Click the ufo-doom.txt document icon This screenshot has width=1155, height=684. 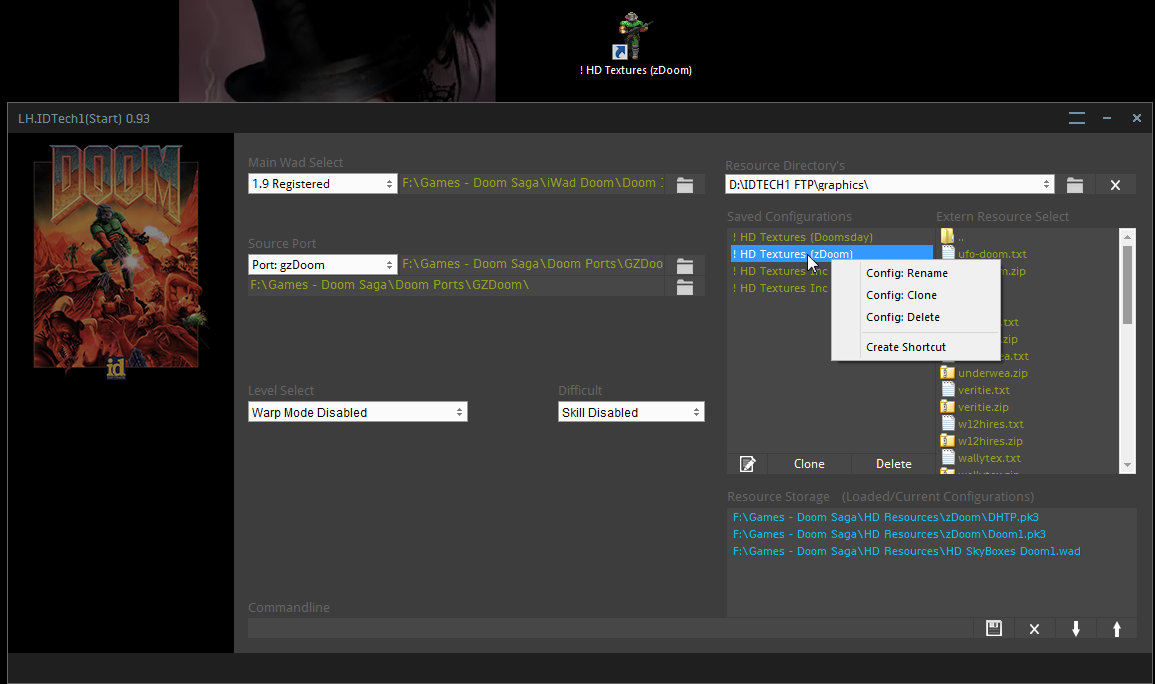point(948,253)
